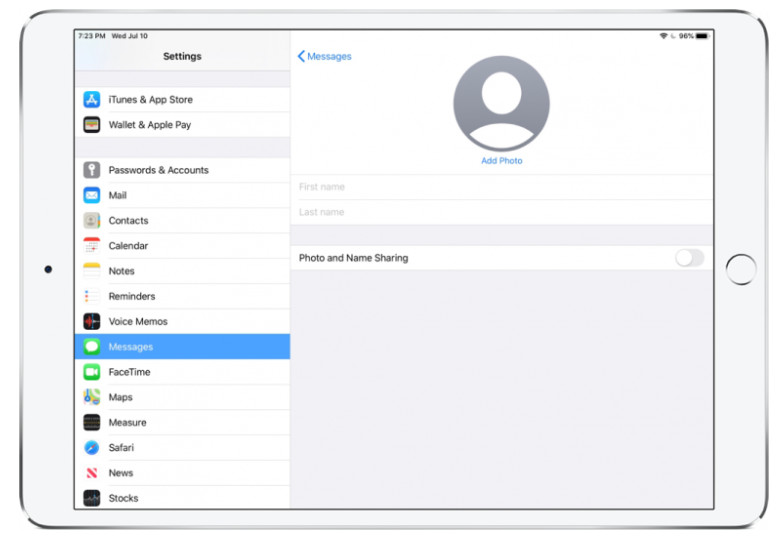Open the FaceTime settings row
Viewport: 778px width, 540px height.
182,372
